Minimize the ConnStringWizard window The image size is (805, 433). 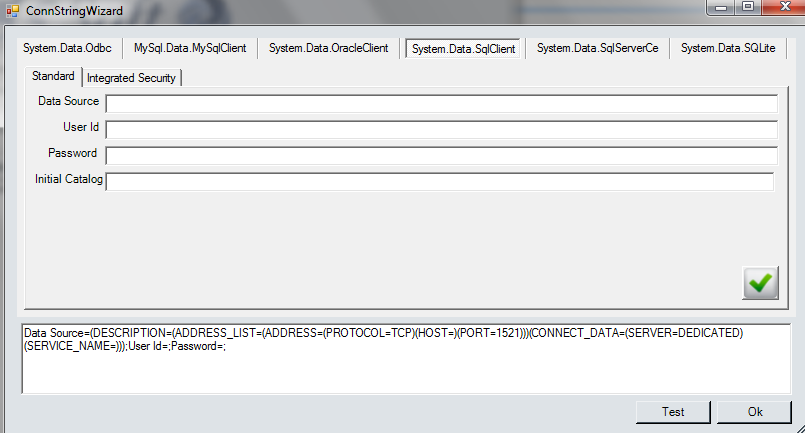coord(721,7)
